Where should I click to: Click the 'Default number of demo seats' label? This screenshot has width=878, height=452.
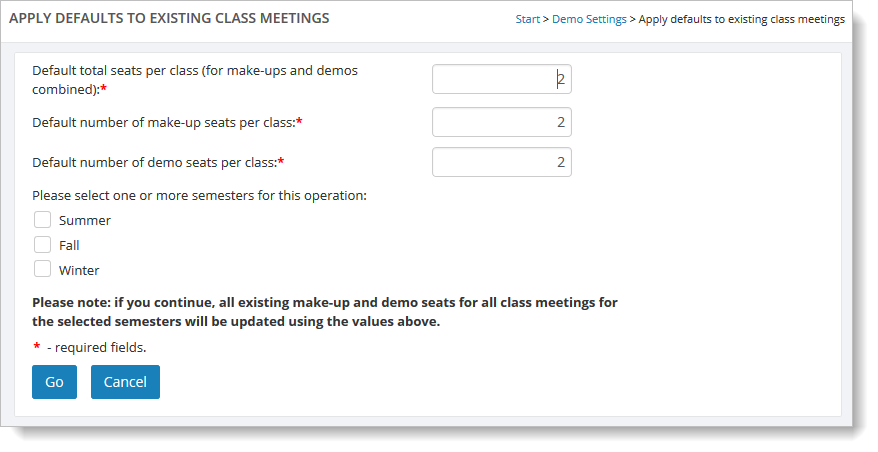(x=158, y=162)
